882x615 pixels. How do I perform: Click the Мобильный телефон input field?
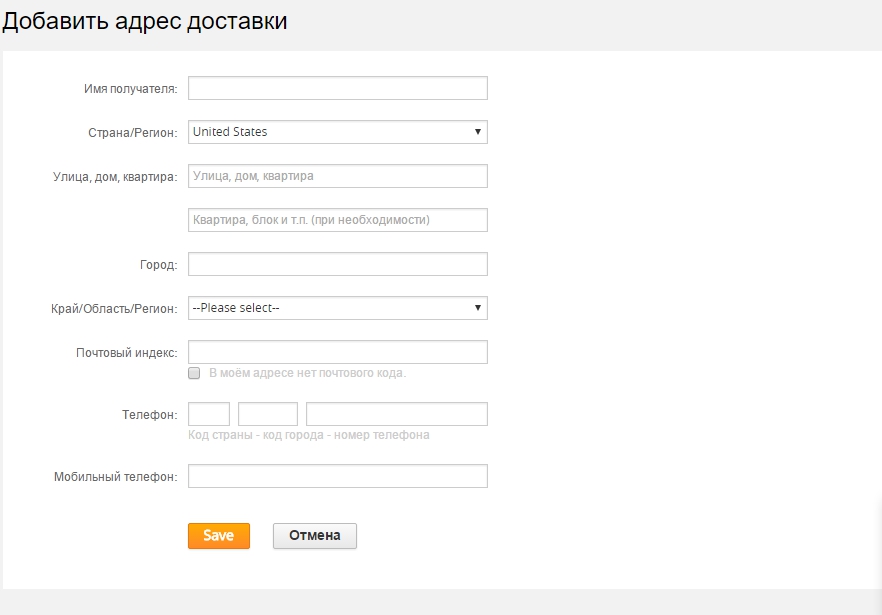337,476
